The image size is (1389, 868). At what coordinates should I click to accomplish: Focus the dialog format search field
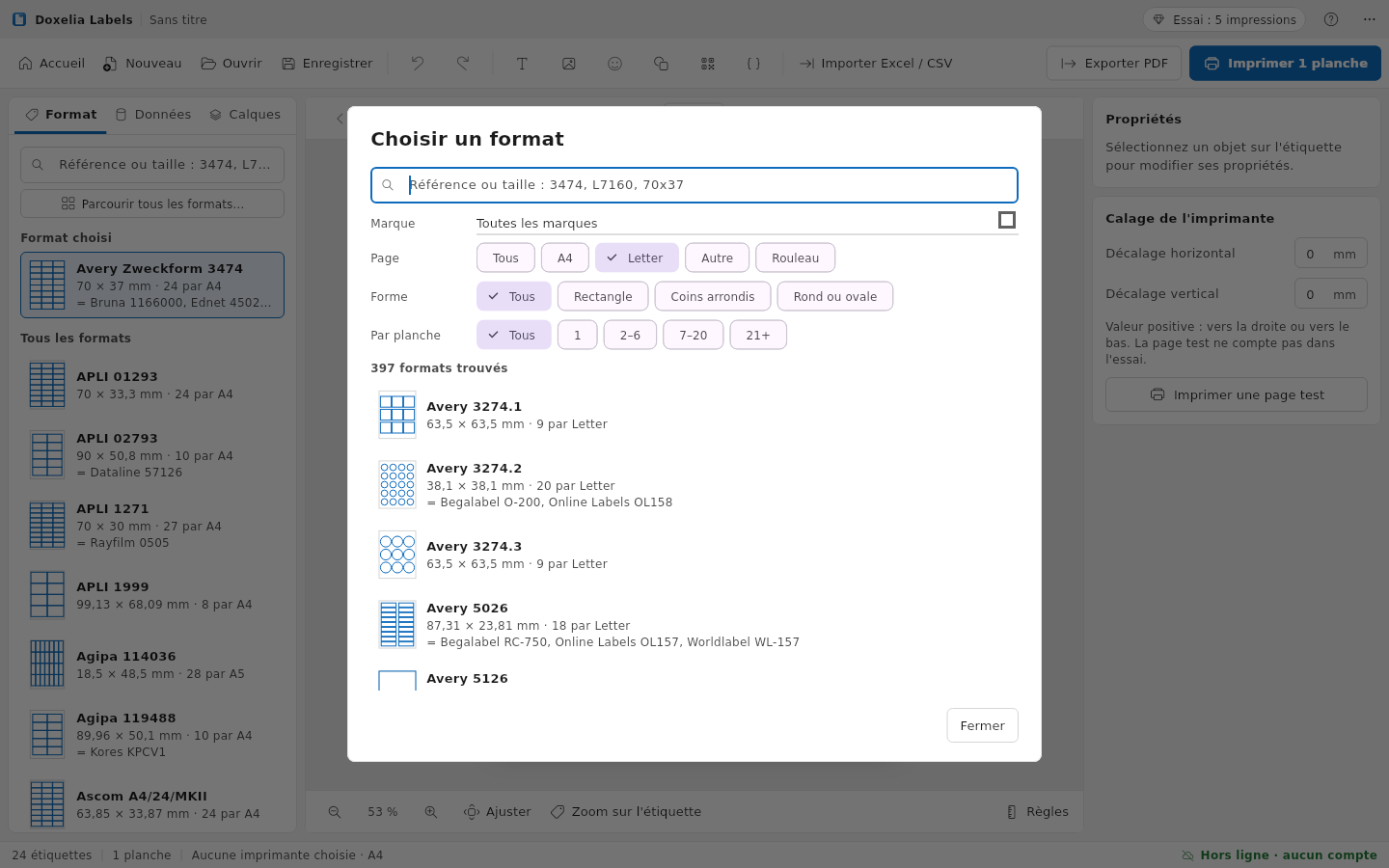(694, 185)
